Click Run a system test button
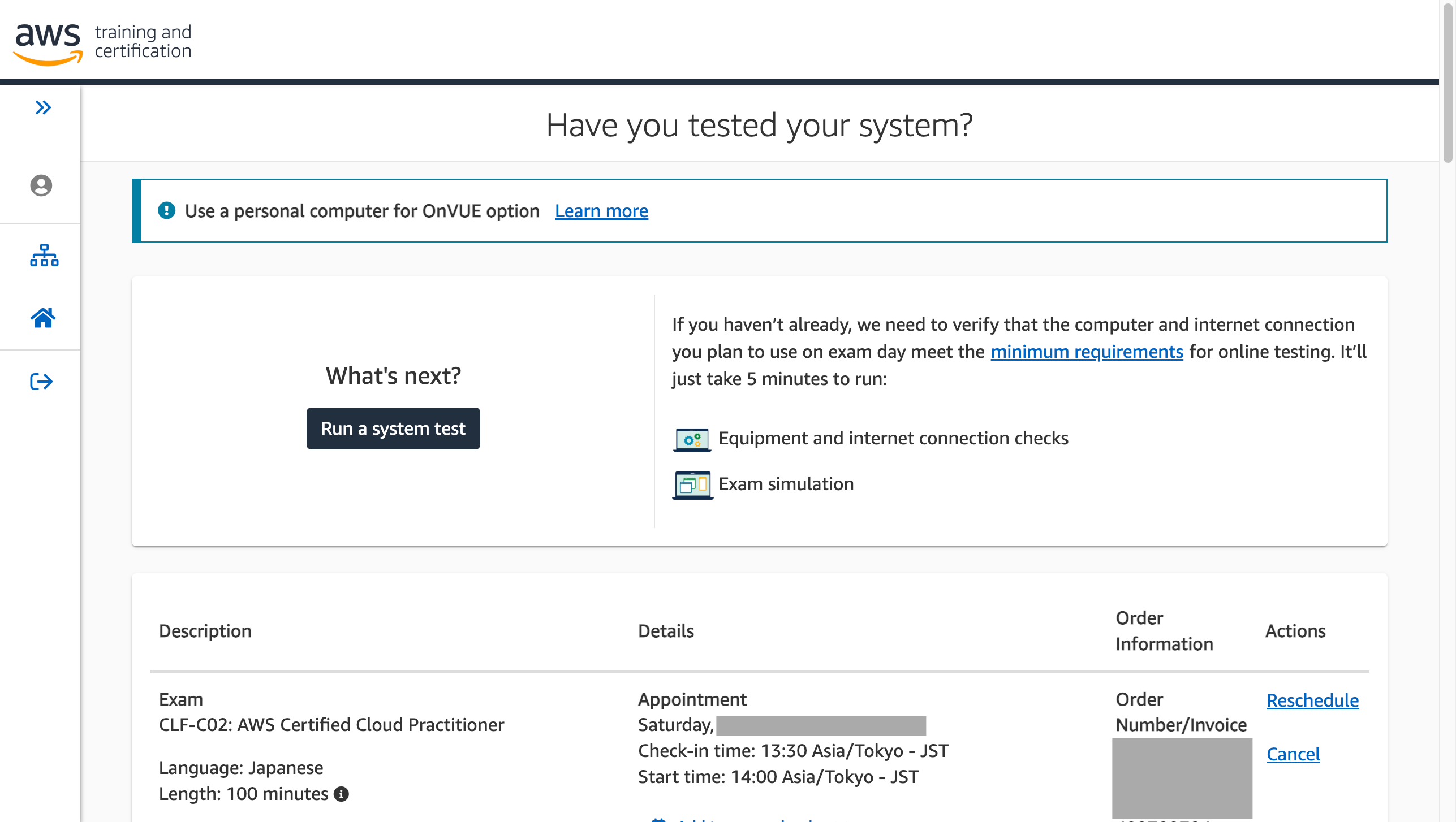 (x=393, y=429)
